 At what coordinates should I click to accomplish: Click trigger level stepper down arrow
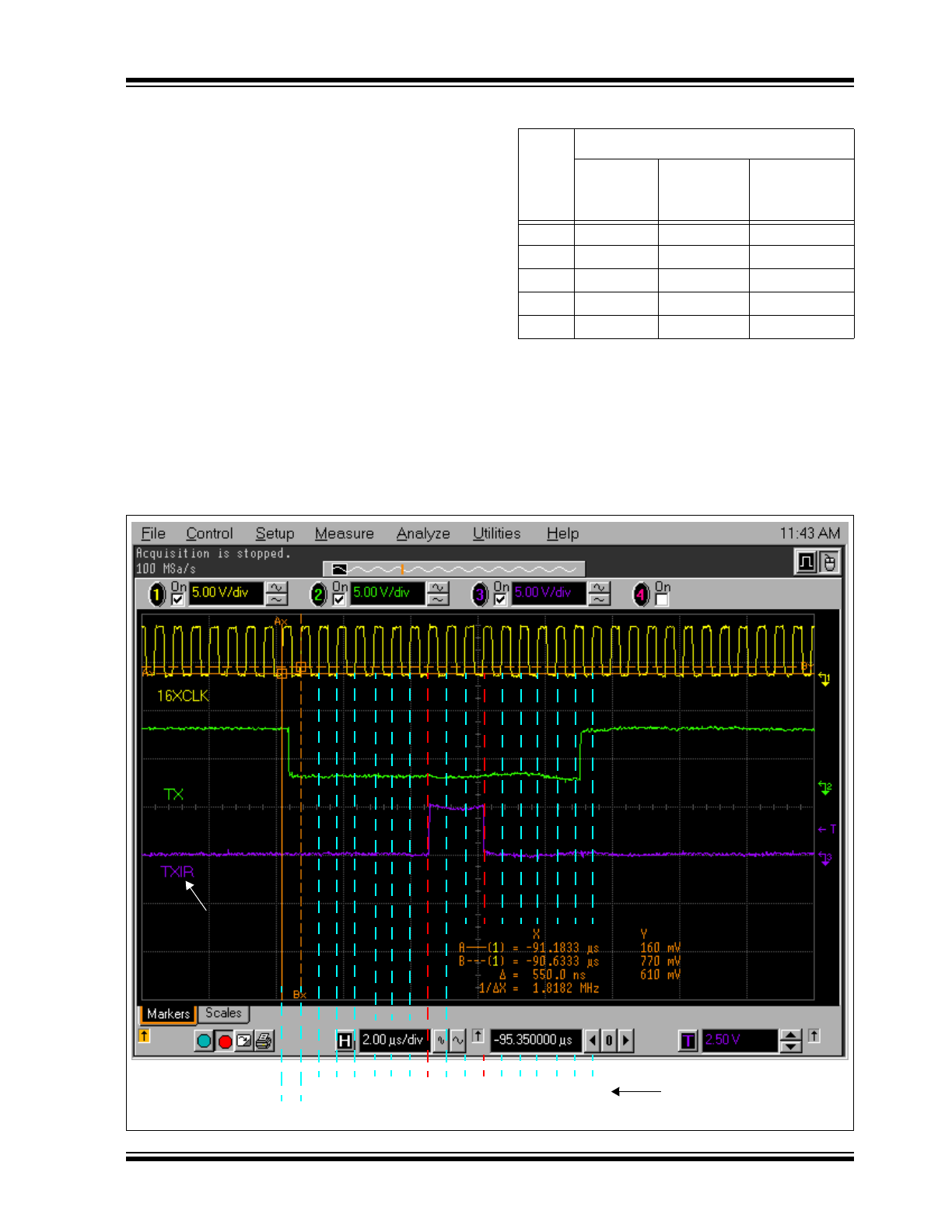tap(790, 1046)
